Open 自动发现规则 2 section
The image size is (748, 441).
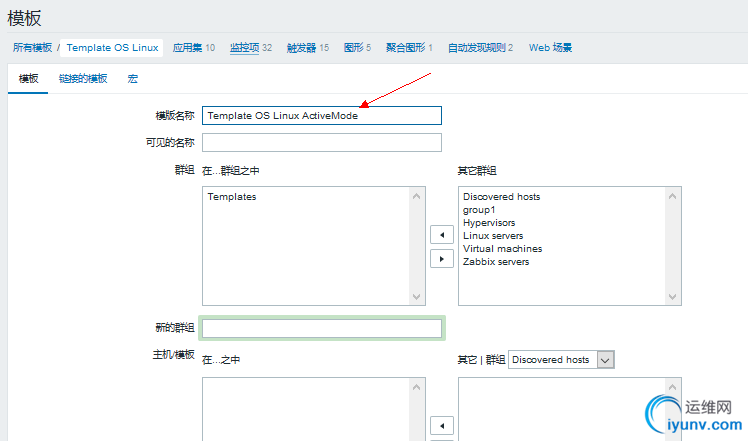pyautogui.click(x=480, y=48)
